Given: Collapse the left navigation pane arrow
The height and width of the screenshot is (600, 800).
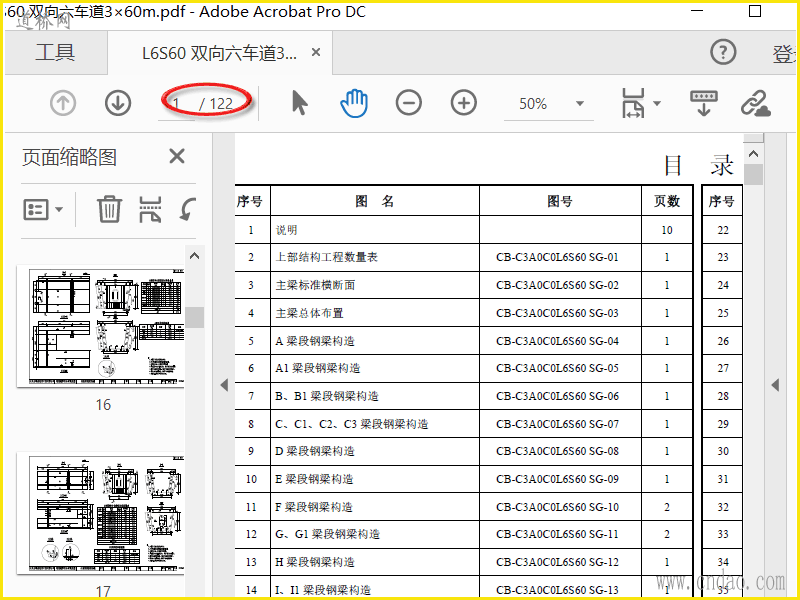Looking at the screenshot, I should (x=224, y=385).
